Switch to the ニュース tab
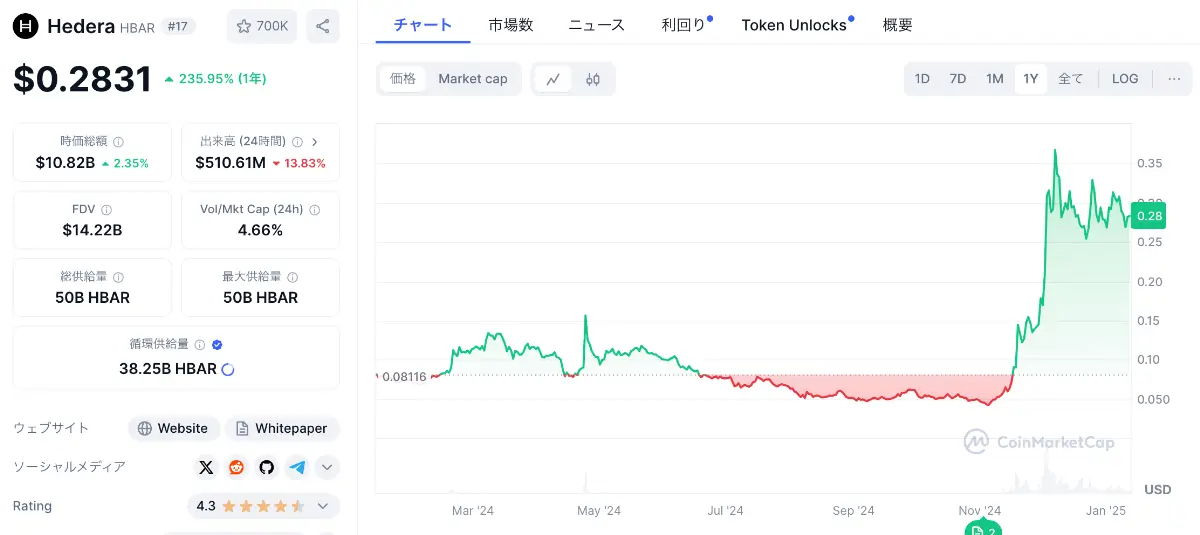The height and width of the screenshot is (535, 1200). point(596,25)
